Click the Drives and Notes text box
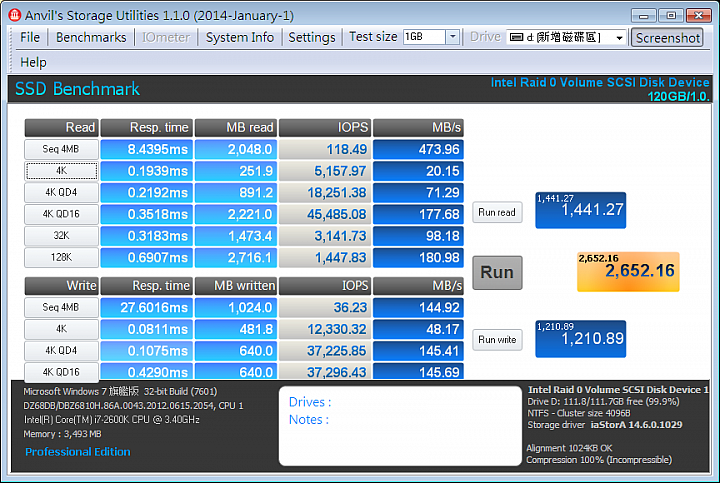Image resolution: width=720 pixels, height=483 pixels. [400, 426]
